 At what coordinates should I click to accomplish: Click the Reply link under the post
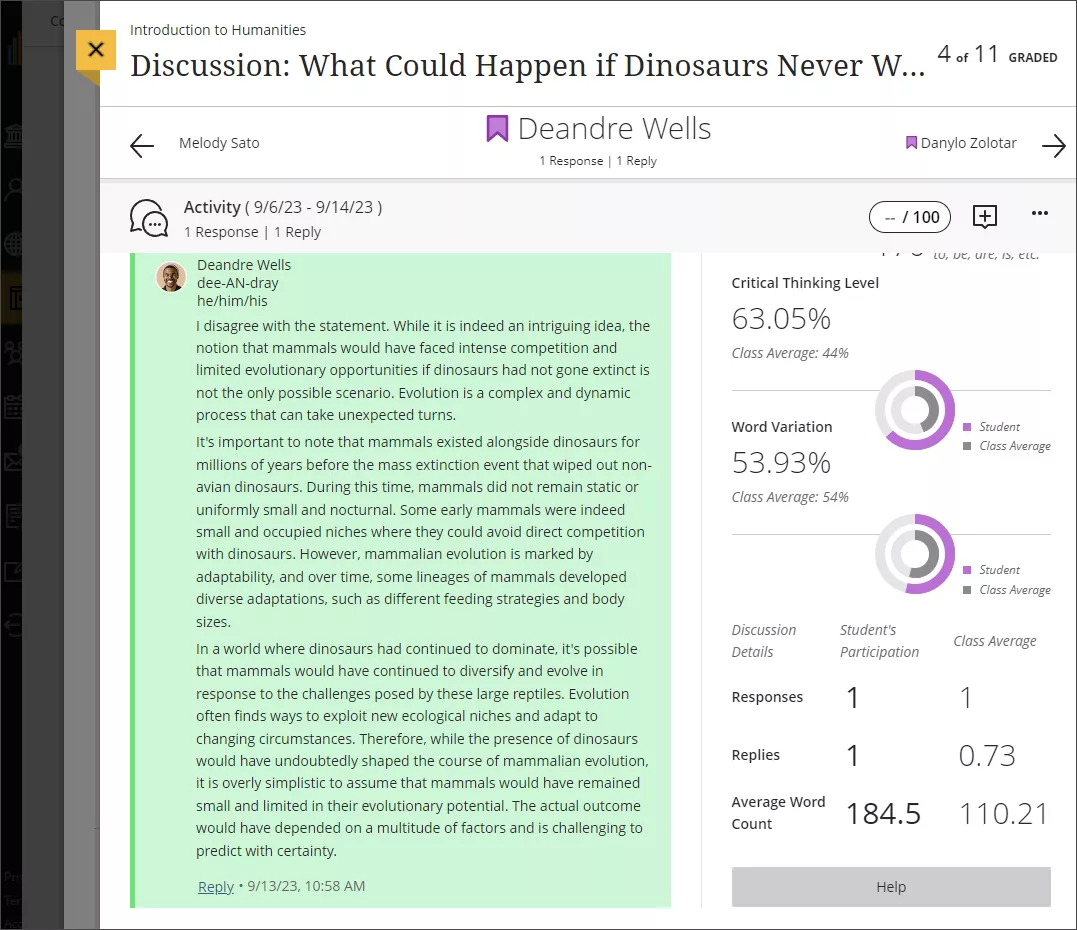pyautogui.click(x=215, y=886)
